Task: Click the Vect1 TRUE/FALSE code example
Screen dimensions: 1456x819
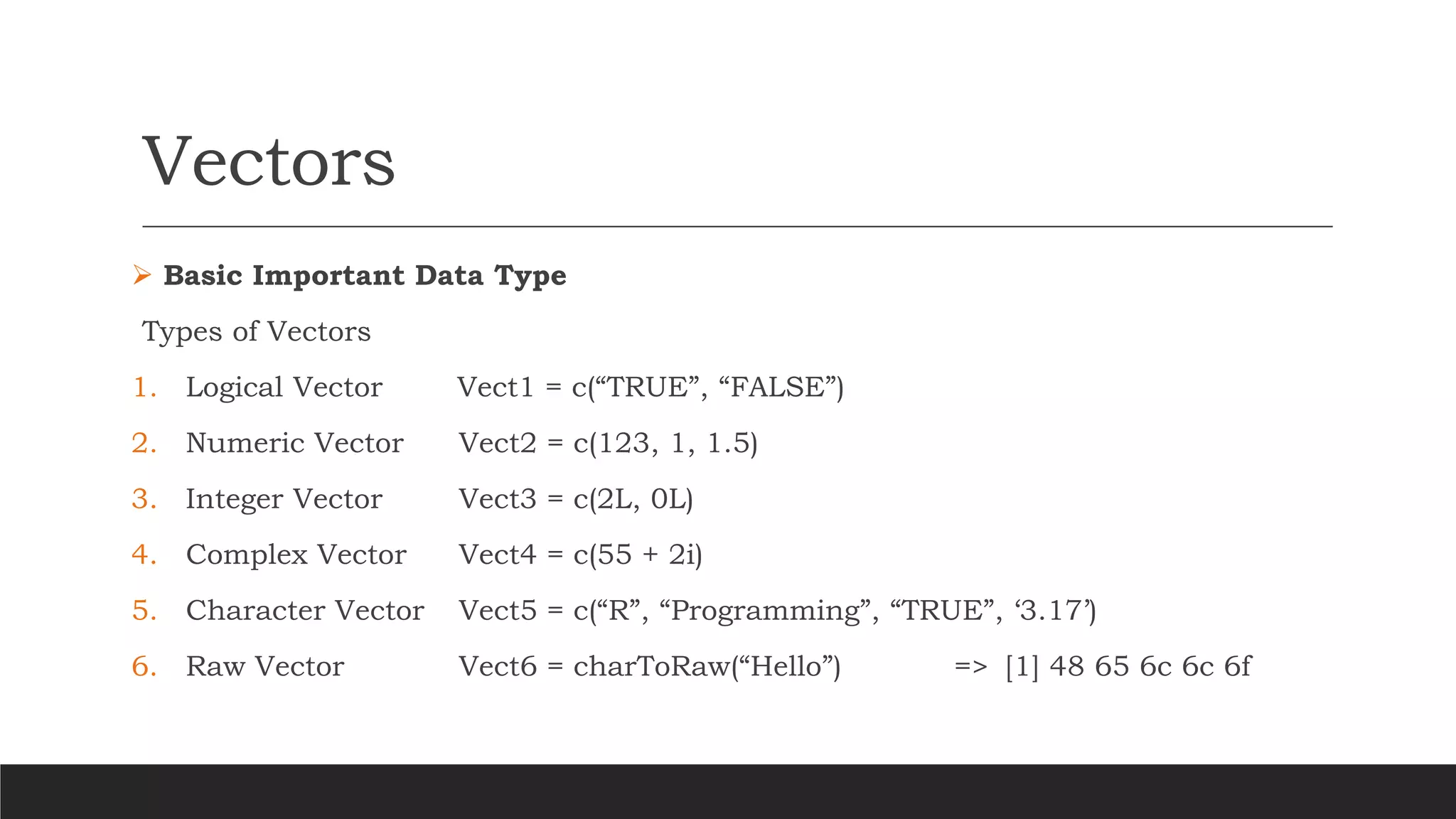Action: point(650,387)
